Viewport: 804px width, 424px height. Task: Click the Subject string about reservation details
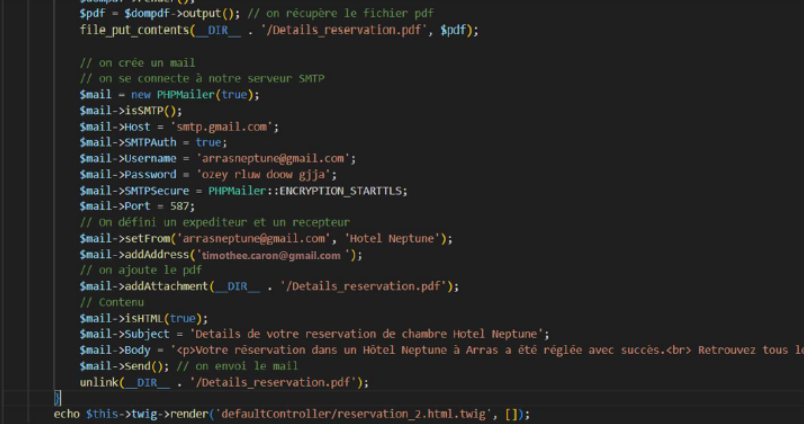click(369, 334)
